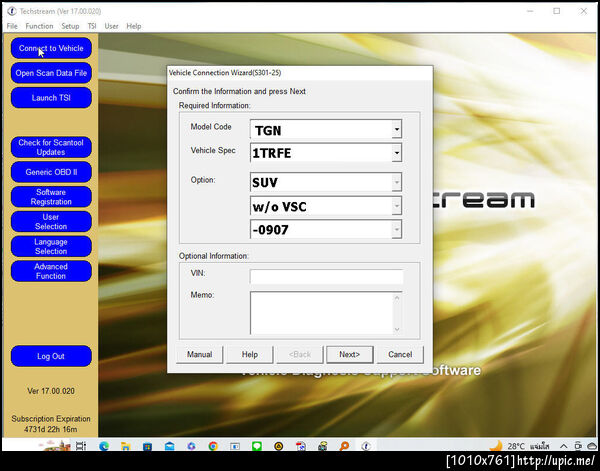Click the orange magnifier taskbar icon
This screenshot has width=600, height=471.
coord(344,446)
